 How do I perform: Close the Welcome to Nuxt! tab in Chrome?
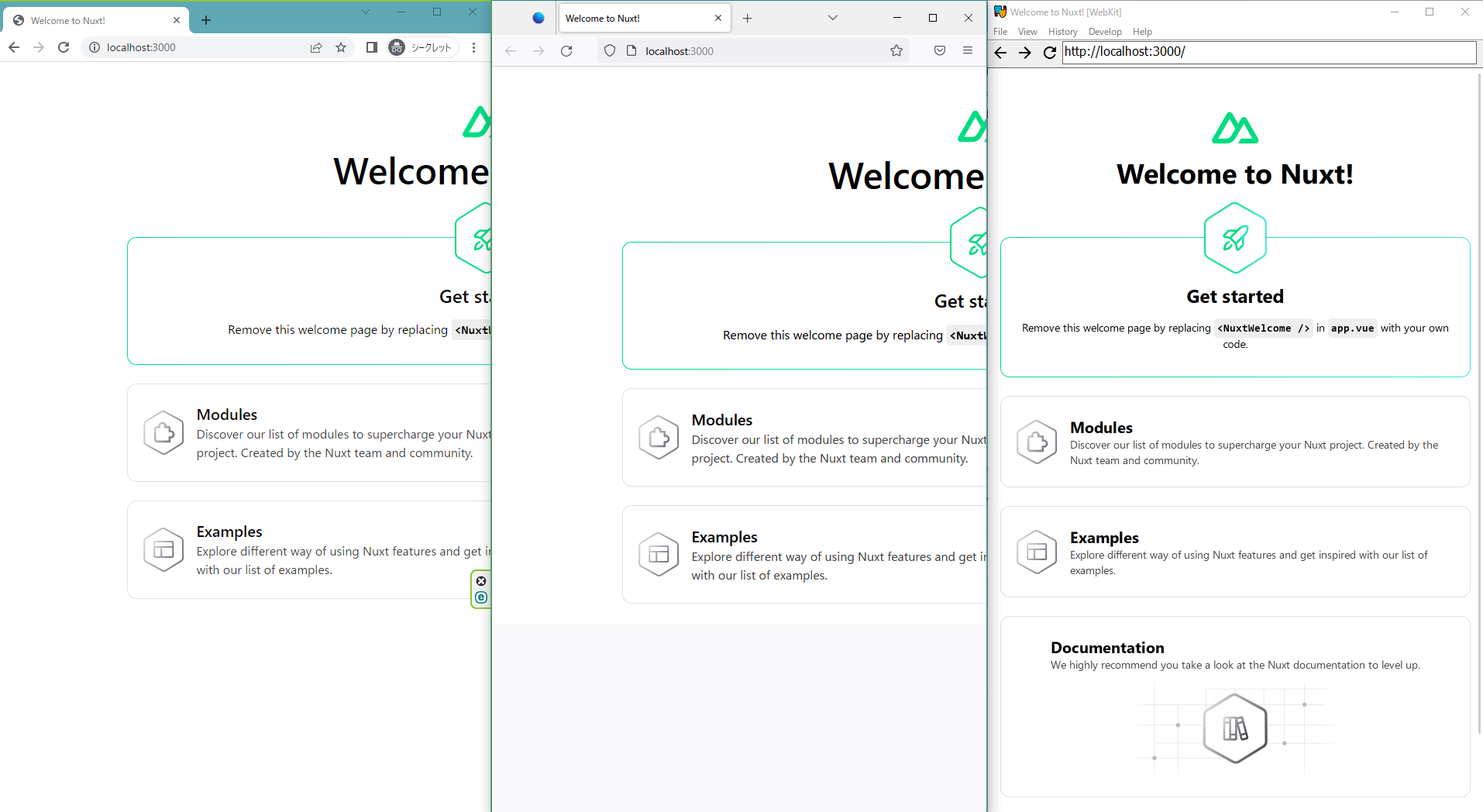(177, 20)
